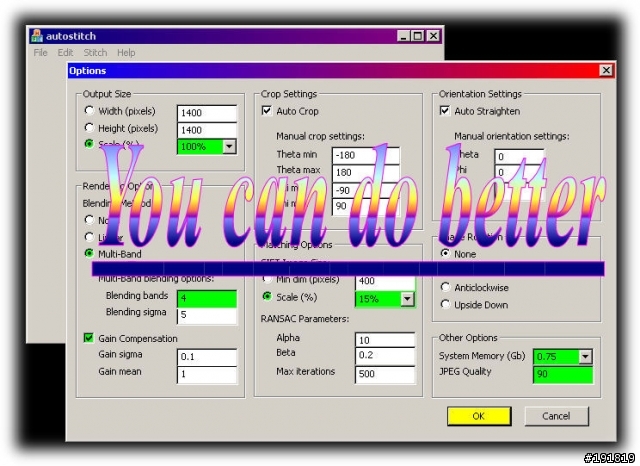Image resolution: width=640 pixels, height=466 pixels.
Task: Select the Height (pixels) radio button
Action: [89, 128]
